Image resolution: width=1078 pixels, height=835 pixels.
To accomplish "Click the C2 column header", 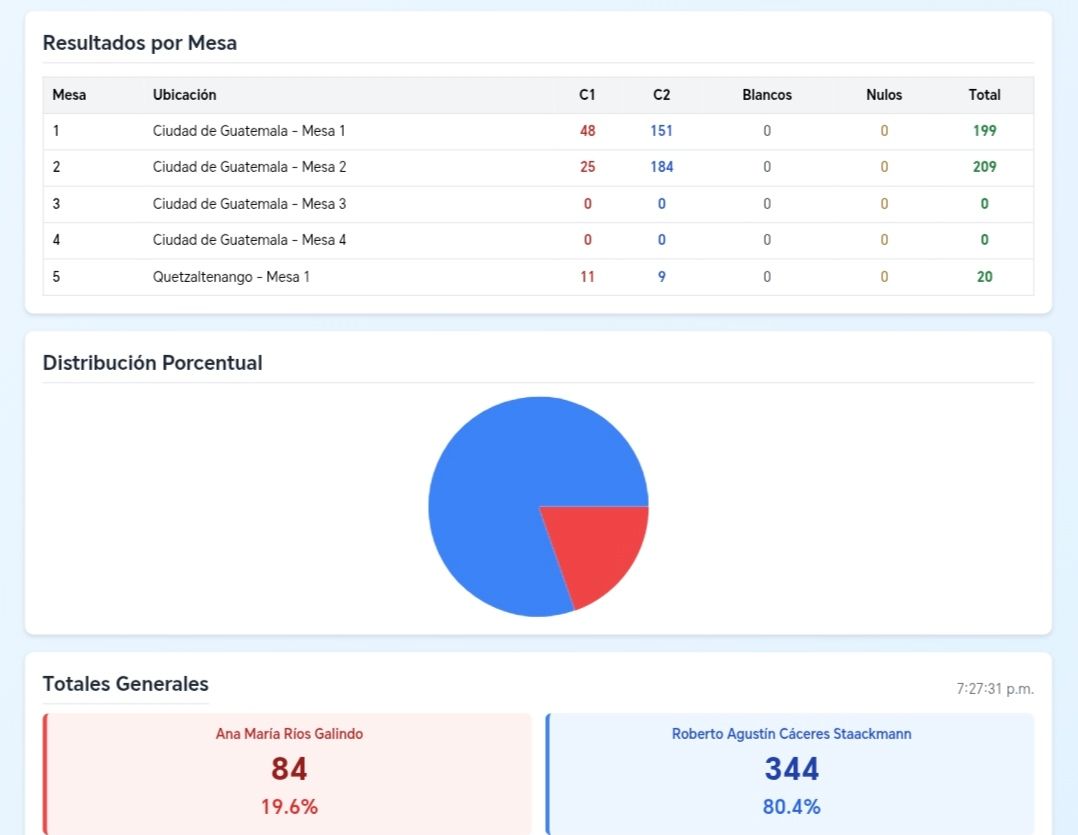I will click(x=661, y=95).
